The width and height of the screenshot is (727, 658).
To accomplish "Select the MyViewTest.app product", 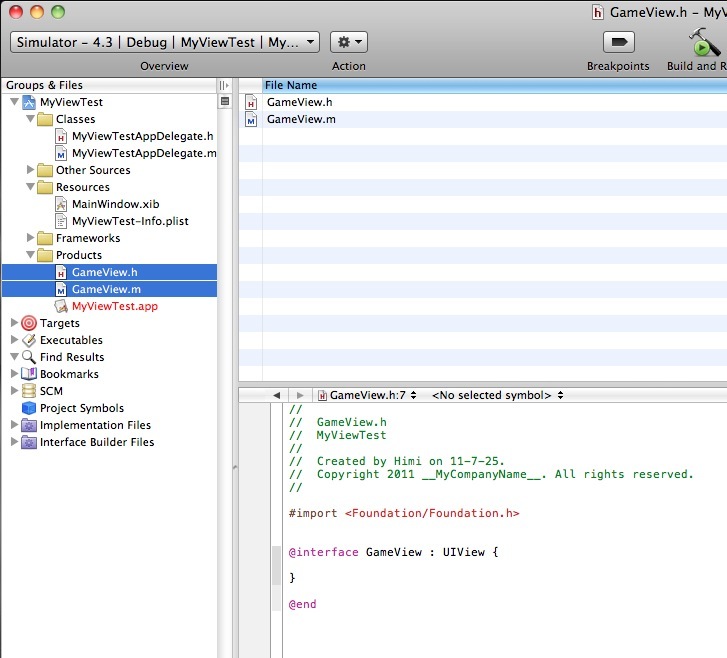I will (x=114, y=306).
